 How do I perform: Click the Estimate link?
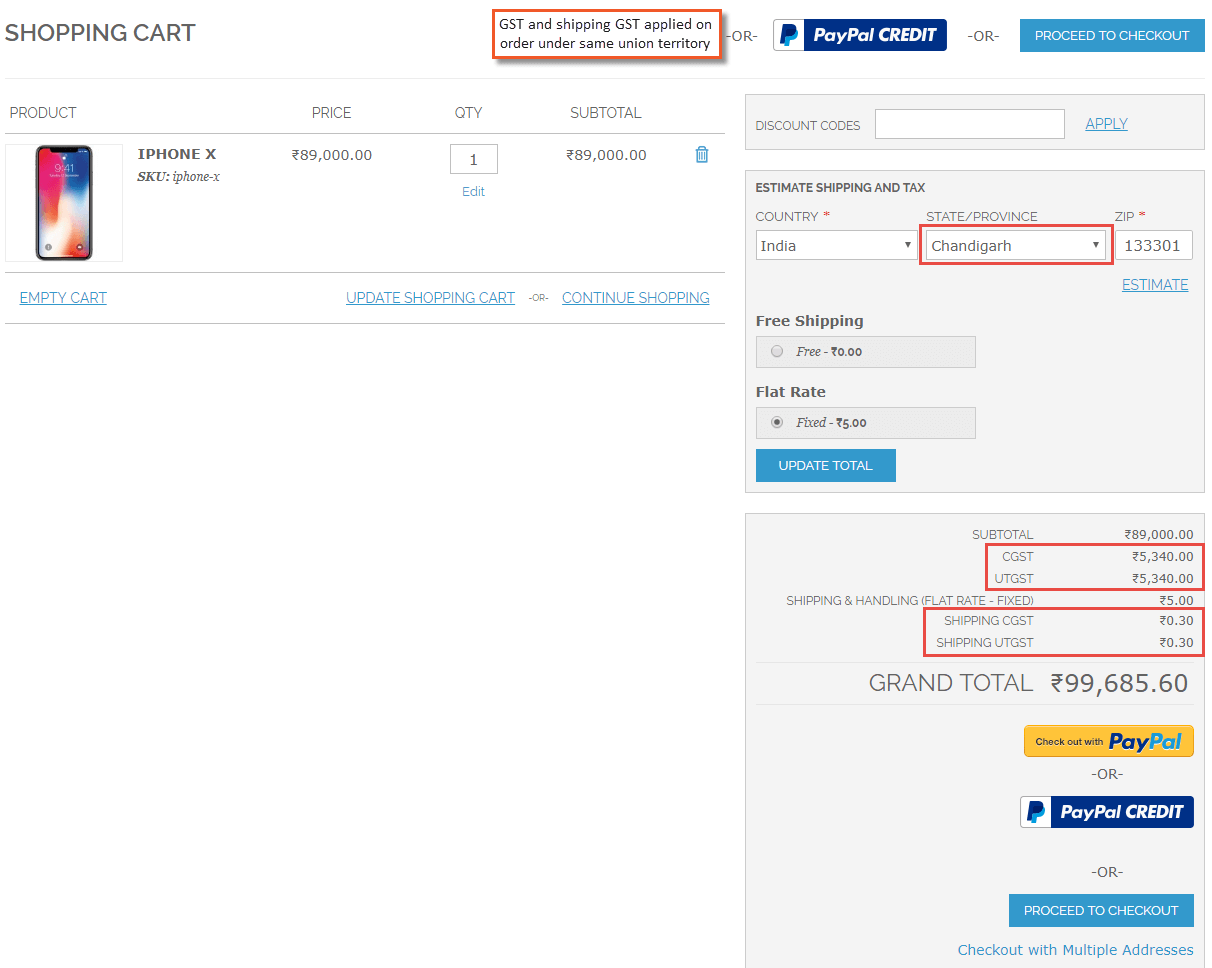coord(1155,285)
